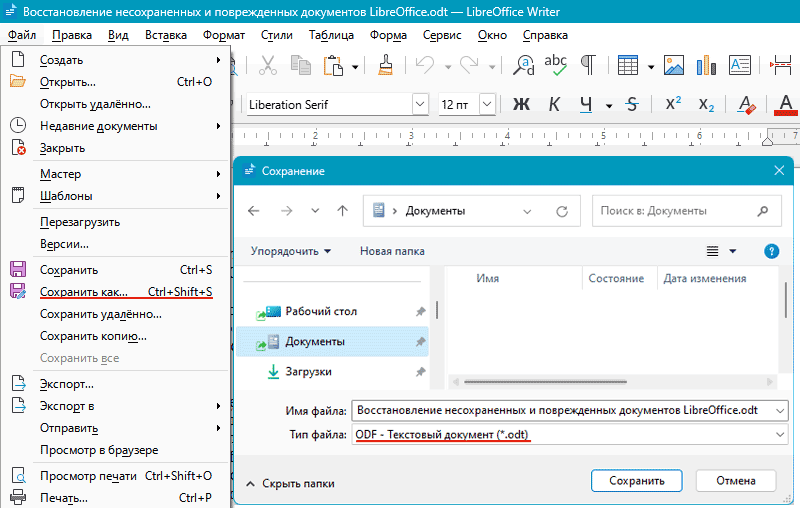Apply red font color button
Screen dimensions: 800x508
pyautogui.click(x=786, y=105)
